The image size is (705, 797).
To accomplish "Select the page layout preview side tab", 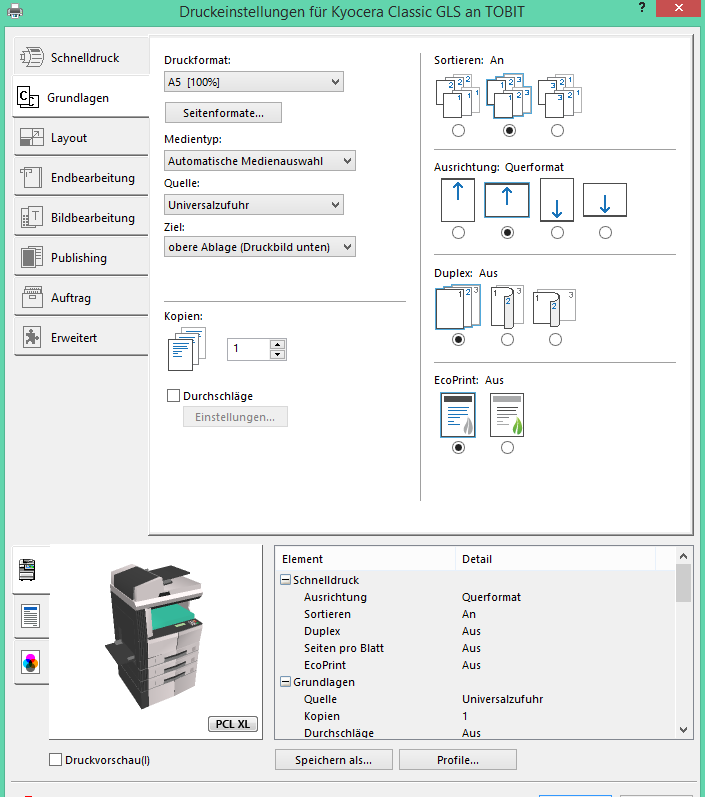I will pyautogui.click(x=30, y=616).
